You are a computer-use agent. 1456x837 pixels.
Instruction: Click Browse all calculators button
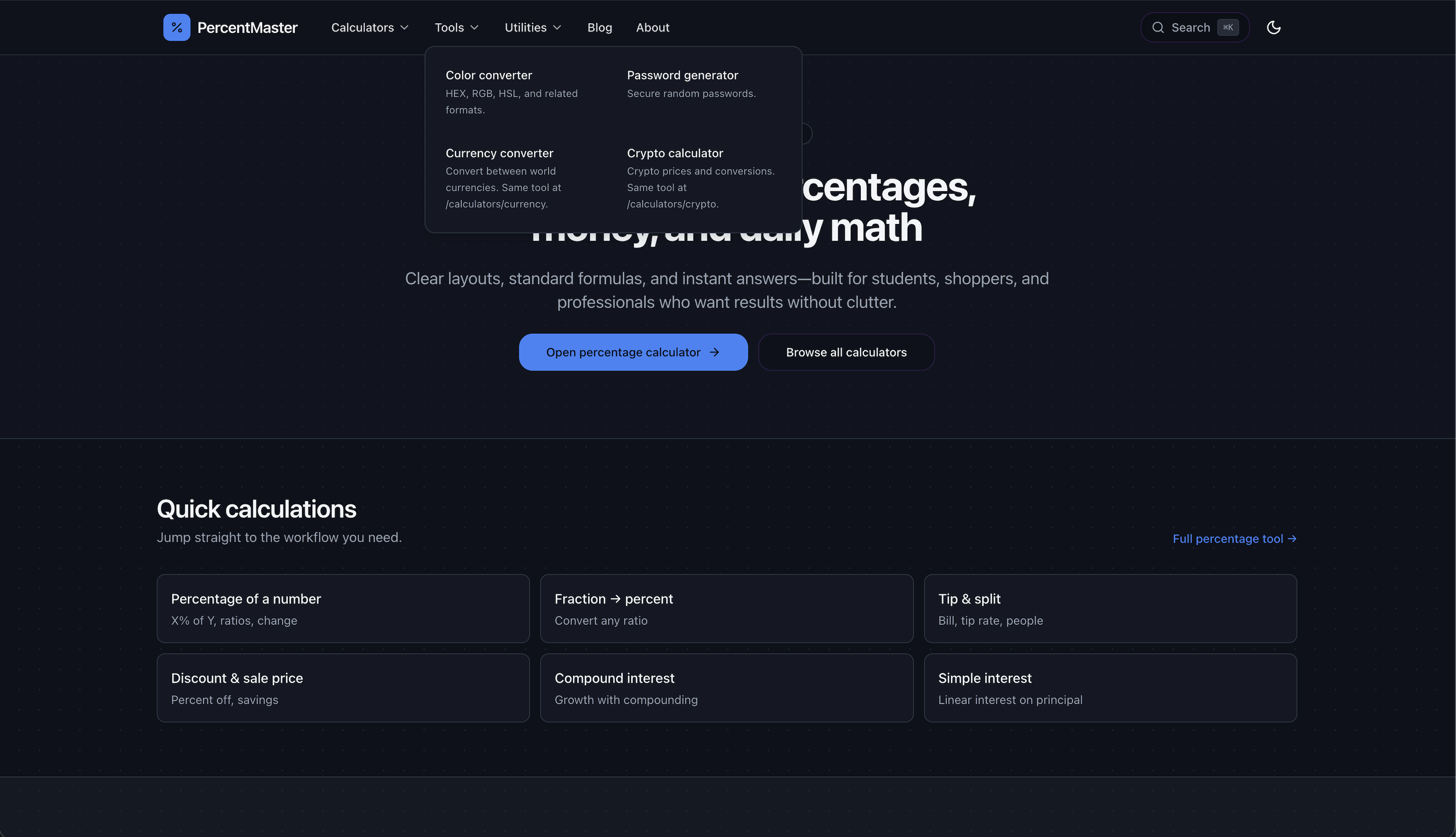point(846,352)
